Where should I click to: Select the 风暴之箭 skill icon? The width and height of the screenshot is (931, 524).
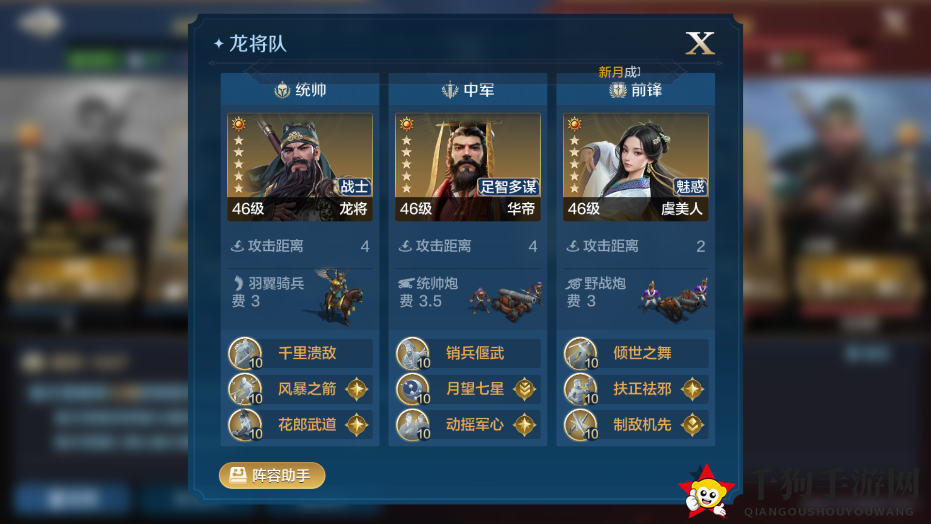pos(245,389)
